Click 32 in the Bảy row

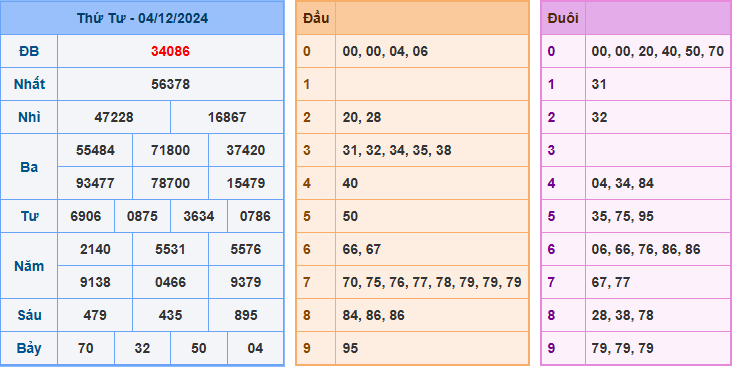click(x=142, y=348)
